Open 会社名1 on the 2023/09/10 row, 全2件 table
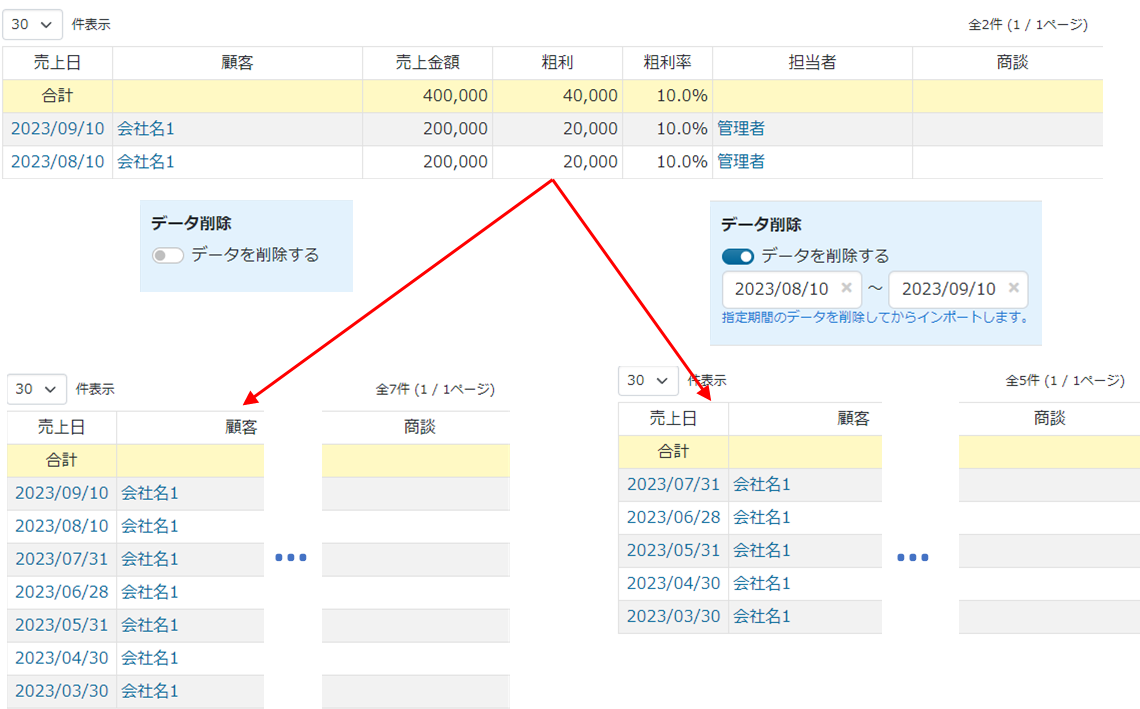Image resolution: width=1140 pixels, height=709 pixels. (146, 129)
